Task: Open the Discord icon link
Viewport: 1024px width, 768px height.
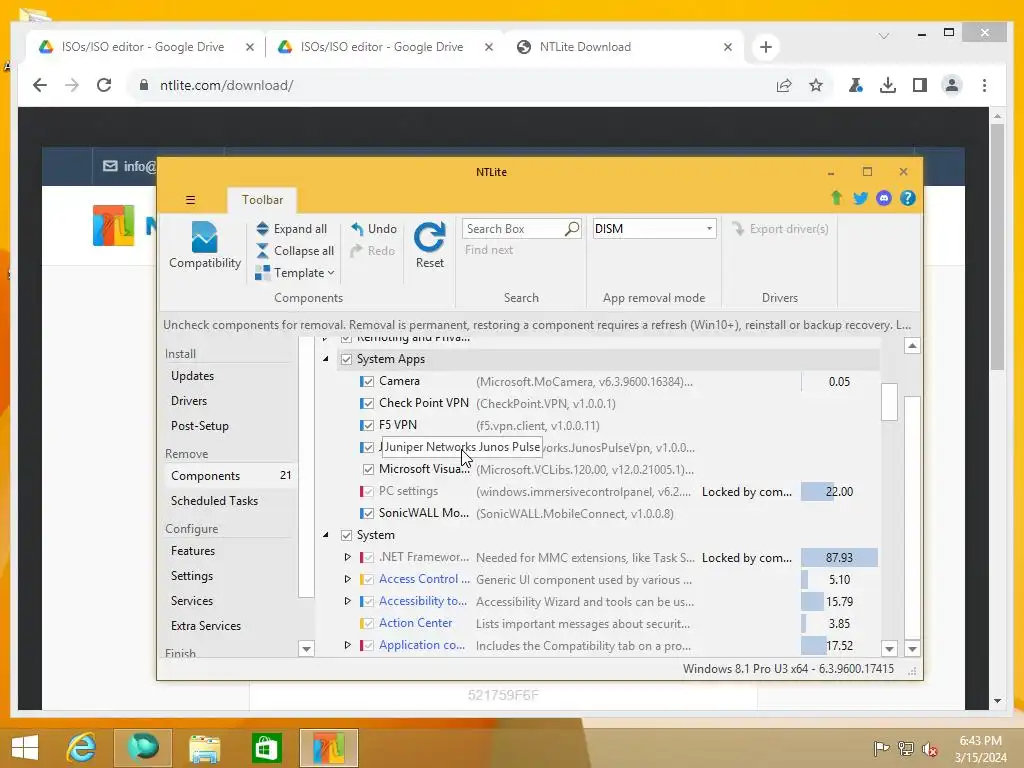Action: [884, 198]
